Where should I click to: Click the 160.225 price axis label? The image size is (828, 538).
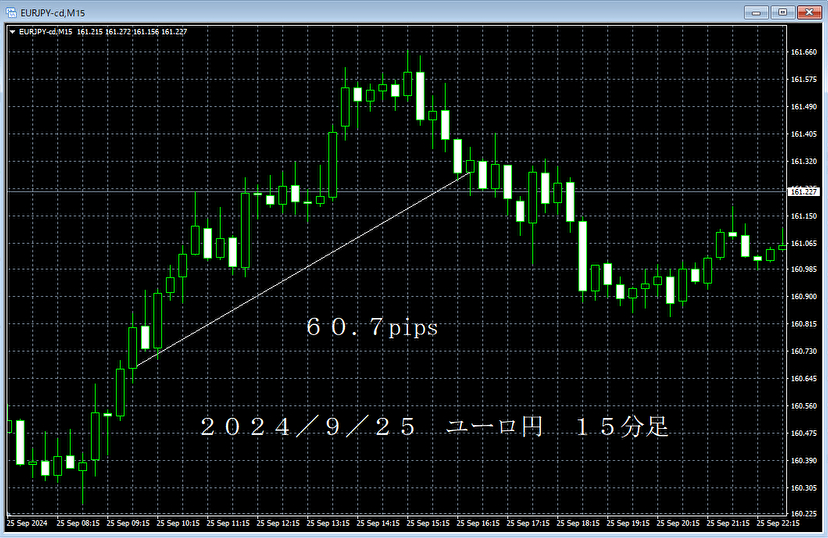(804, 513)
